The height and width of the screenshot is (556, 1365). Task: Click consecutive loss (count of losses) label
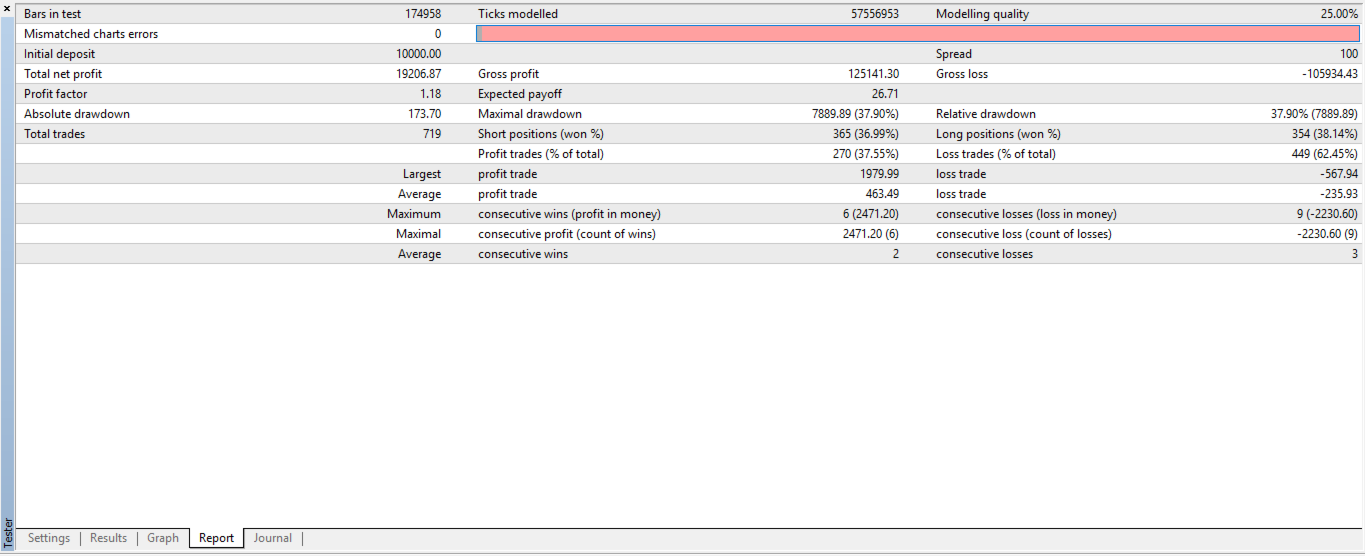[1024, 234]
